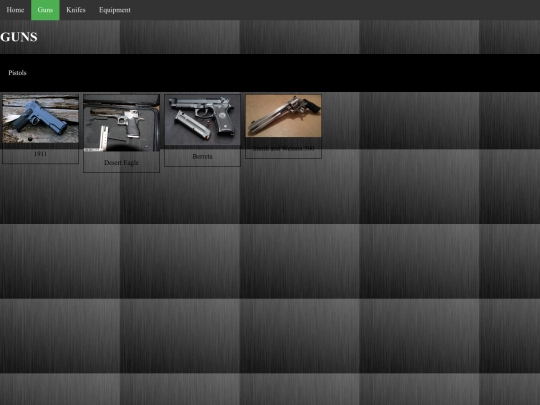Click the Pistols section label
Screen dimensions: 540x405
click(x=17, y=73)
